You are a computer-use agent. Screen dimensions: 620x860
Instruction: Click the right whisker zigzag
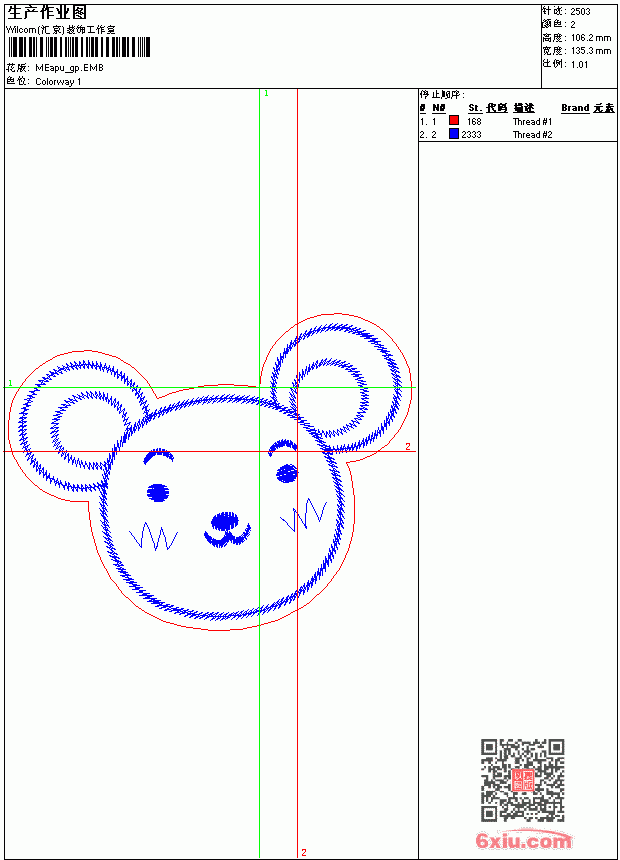(303, 514)
